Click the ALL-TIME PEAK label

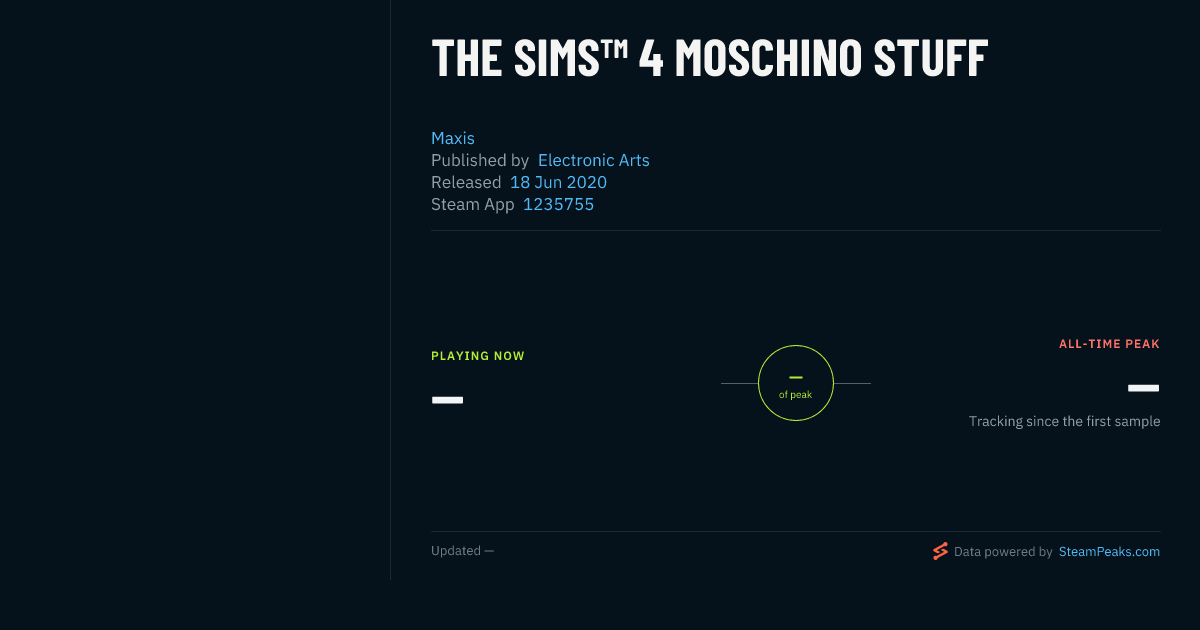pos(1109,344)
